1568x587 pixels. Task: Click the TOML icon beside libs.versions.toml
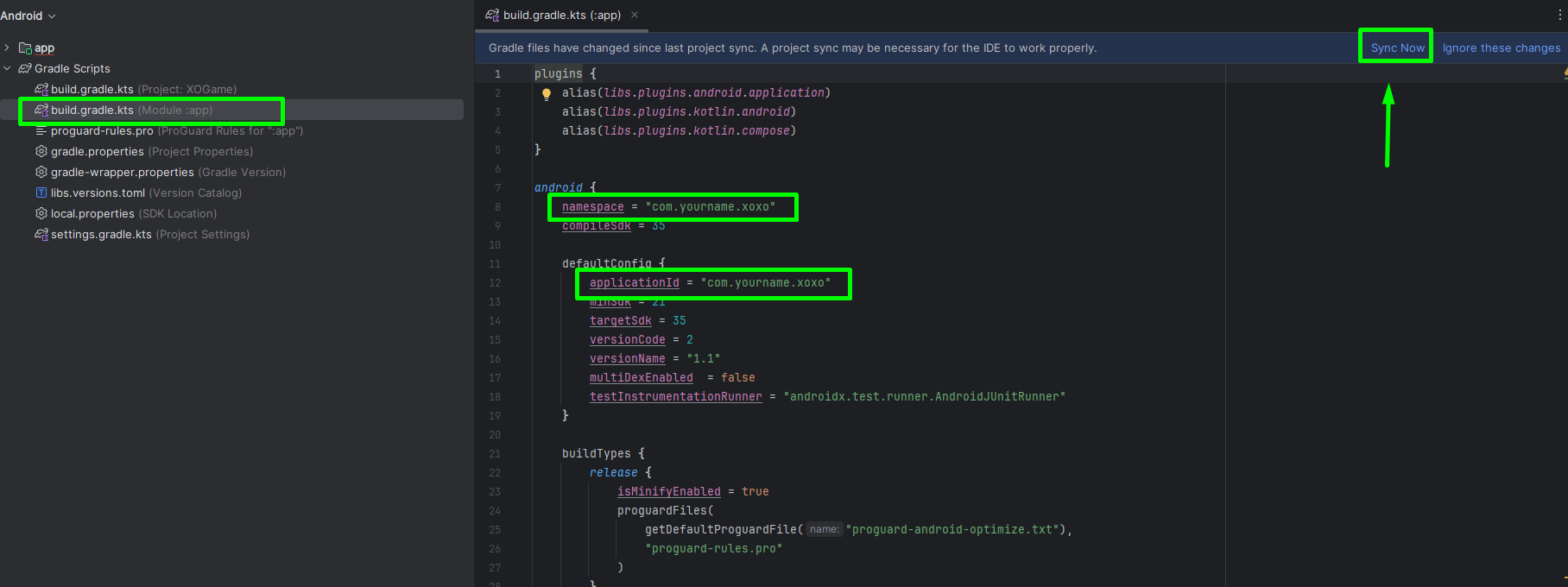[41, 193]
